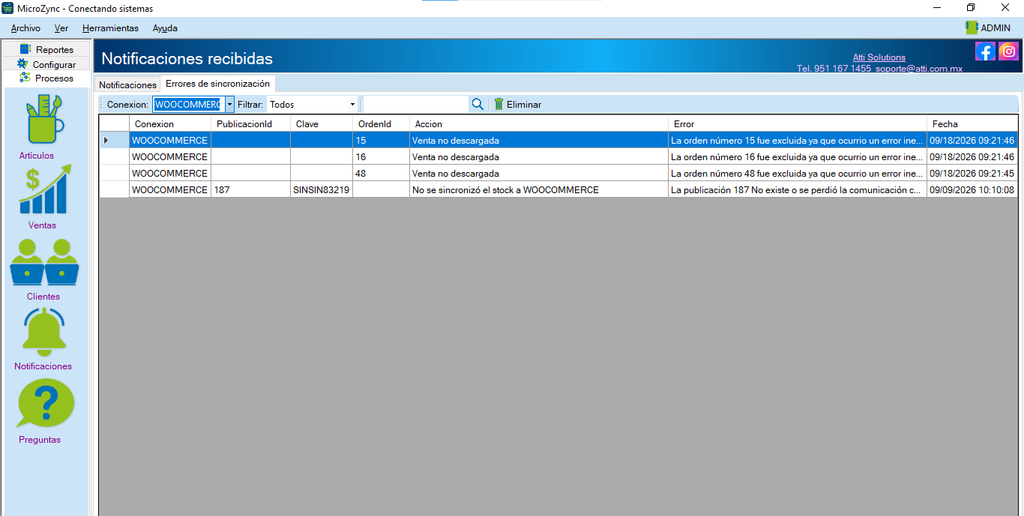
Task: Open the Ayuda menu
Action: [165, 28]
